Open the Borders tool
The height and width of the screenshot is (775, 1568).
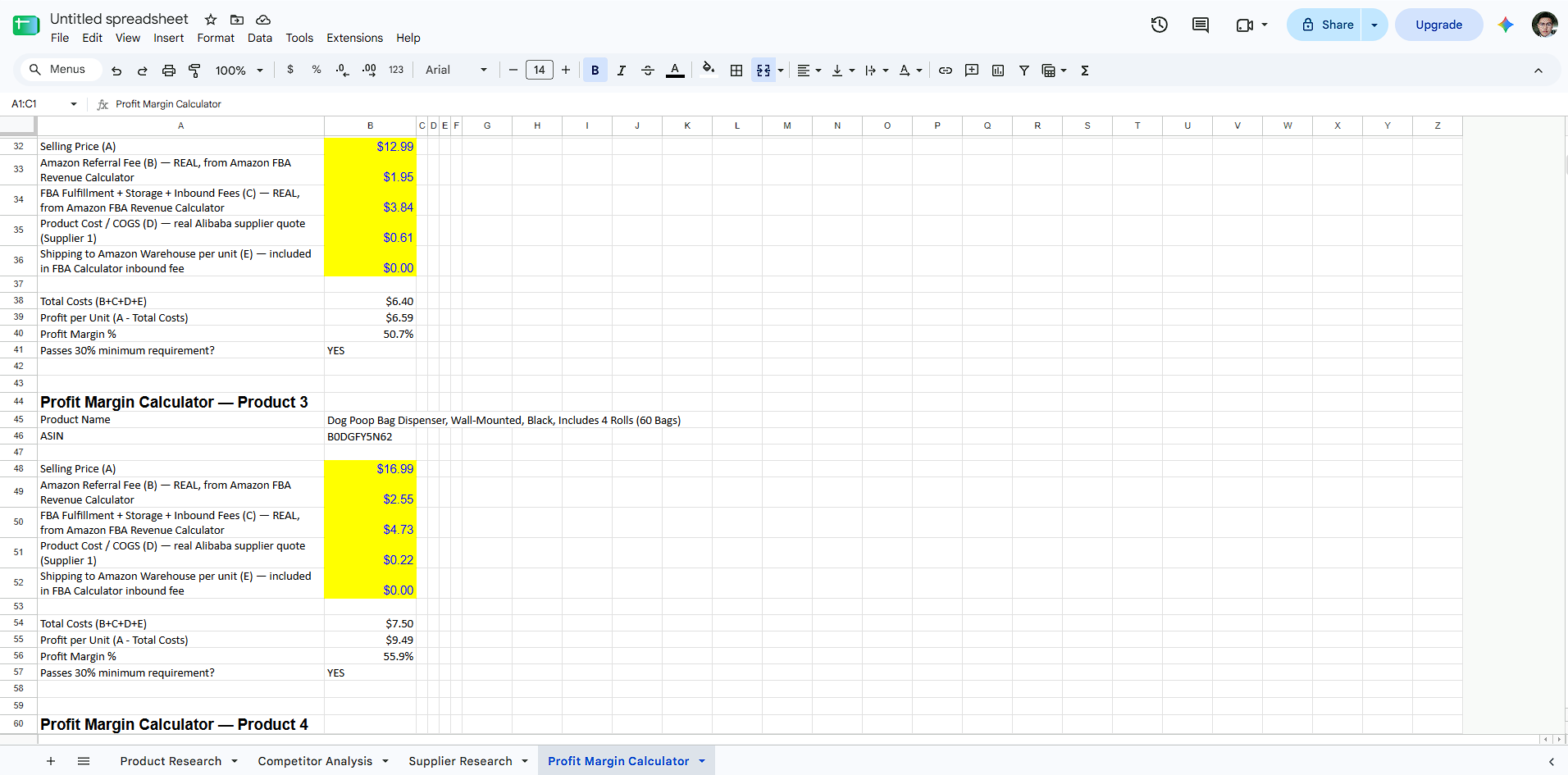[736, 71]
